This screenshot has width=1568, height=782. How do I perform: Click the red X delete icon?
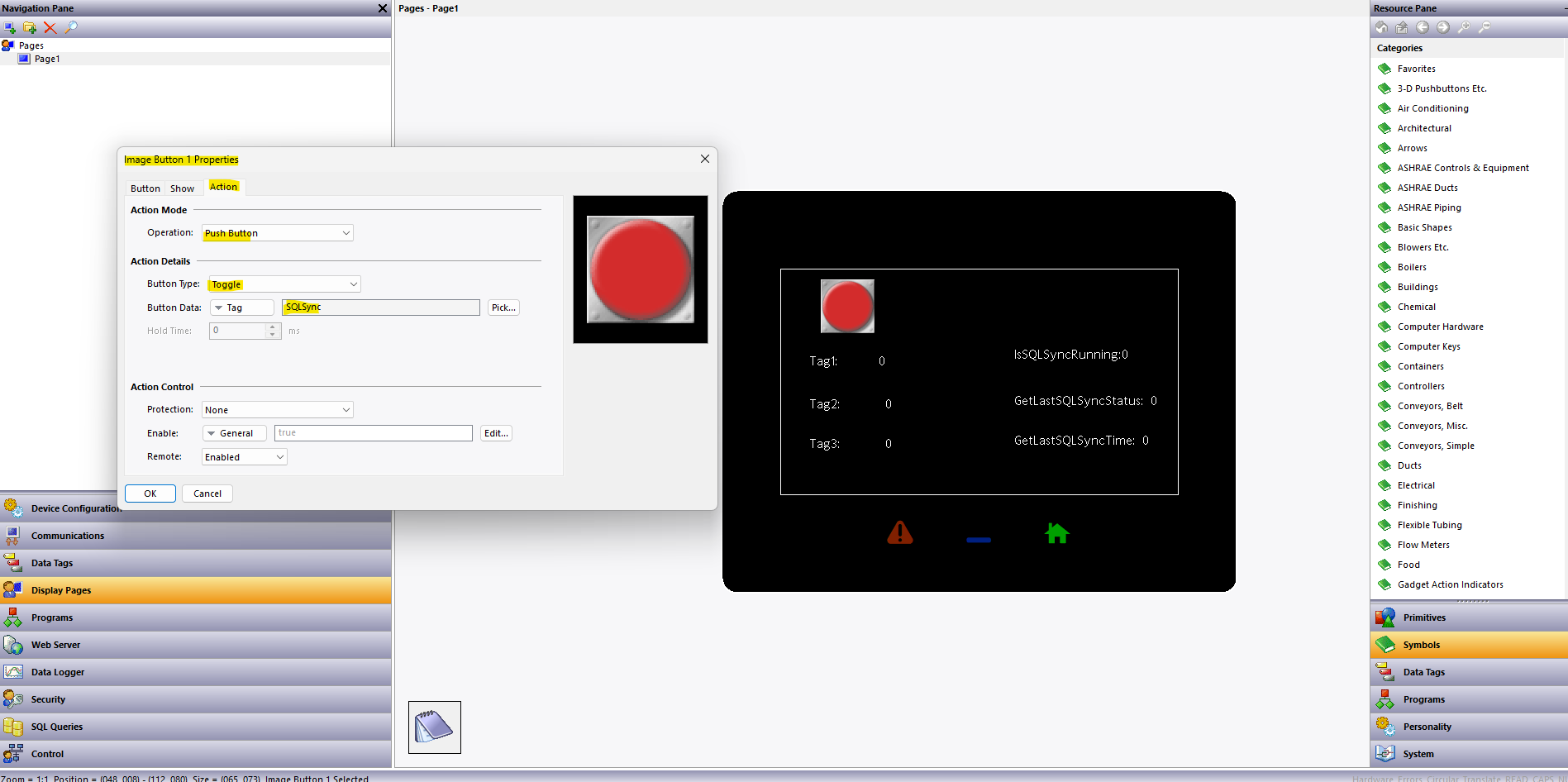click(x=50, y=27)
